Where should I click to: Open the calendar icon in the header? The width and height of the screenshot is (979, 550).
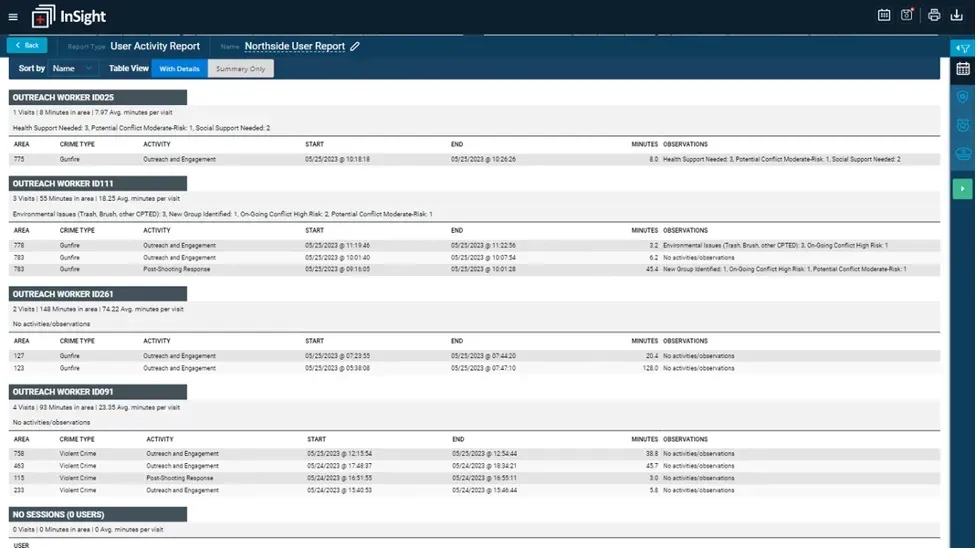click(884, 15)
